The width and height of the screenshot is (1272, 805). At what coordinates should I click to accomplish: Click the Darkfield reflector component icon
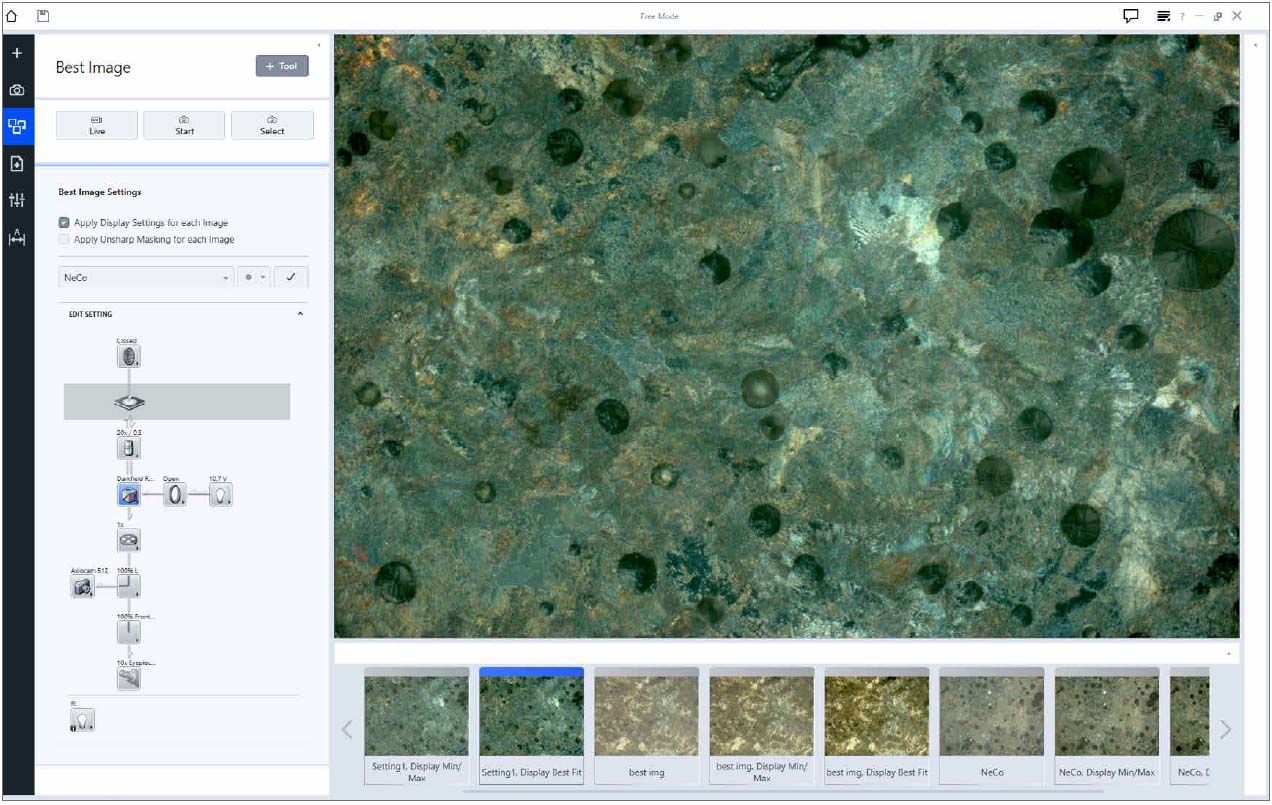pos(128,494)
